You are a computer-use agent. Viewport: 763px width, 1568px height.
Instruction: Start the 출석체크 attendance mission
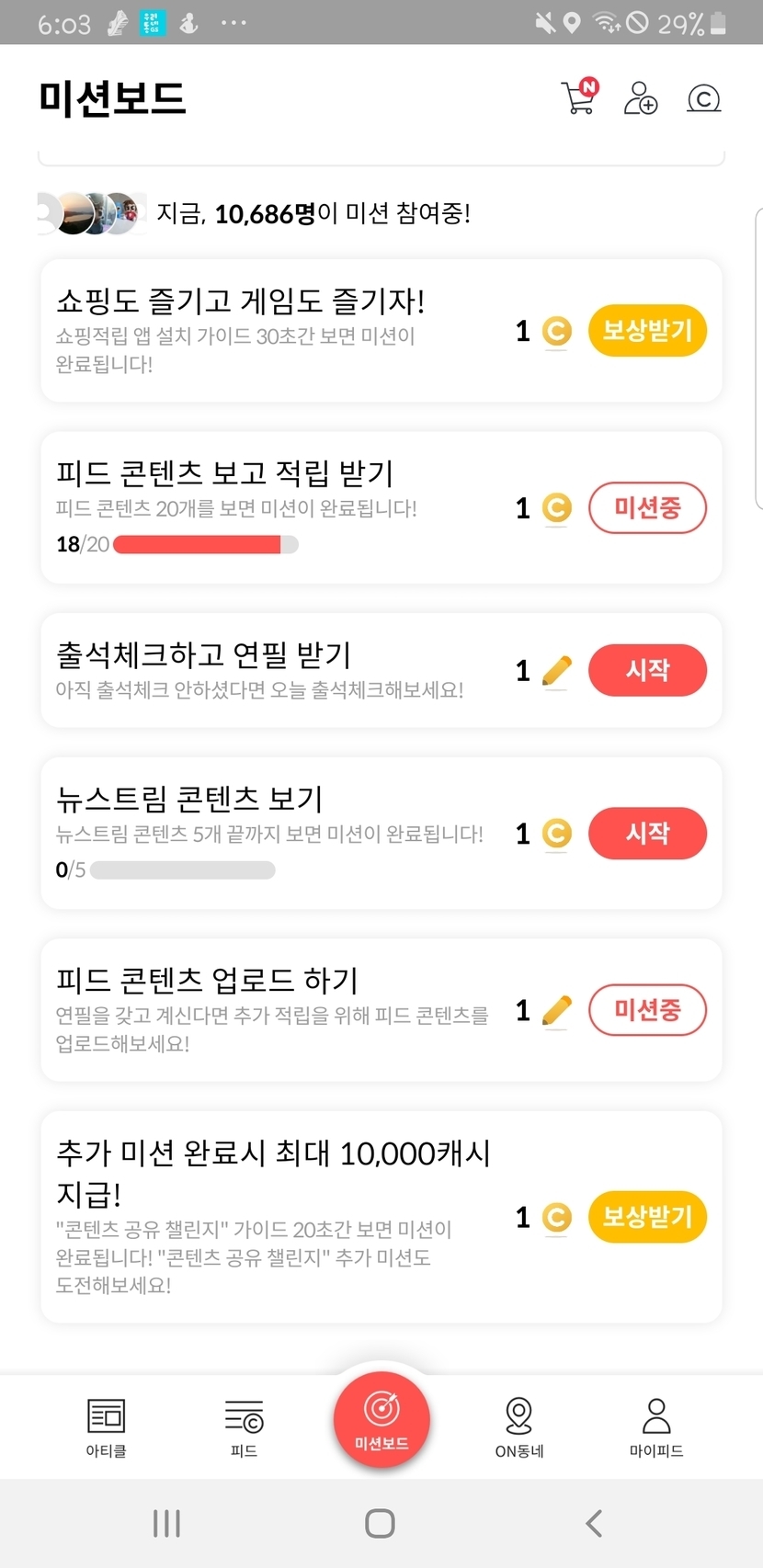(647, 670)
